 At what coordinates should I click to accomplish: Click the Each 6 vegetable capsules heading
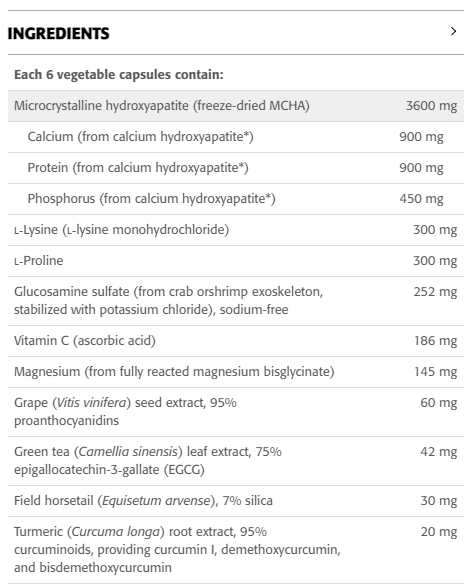click(119, 75)
